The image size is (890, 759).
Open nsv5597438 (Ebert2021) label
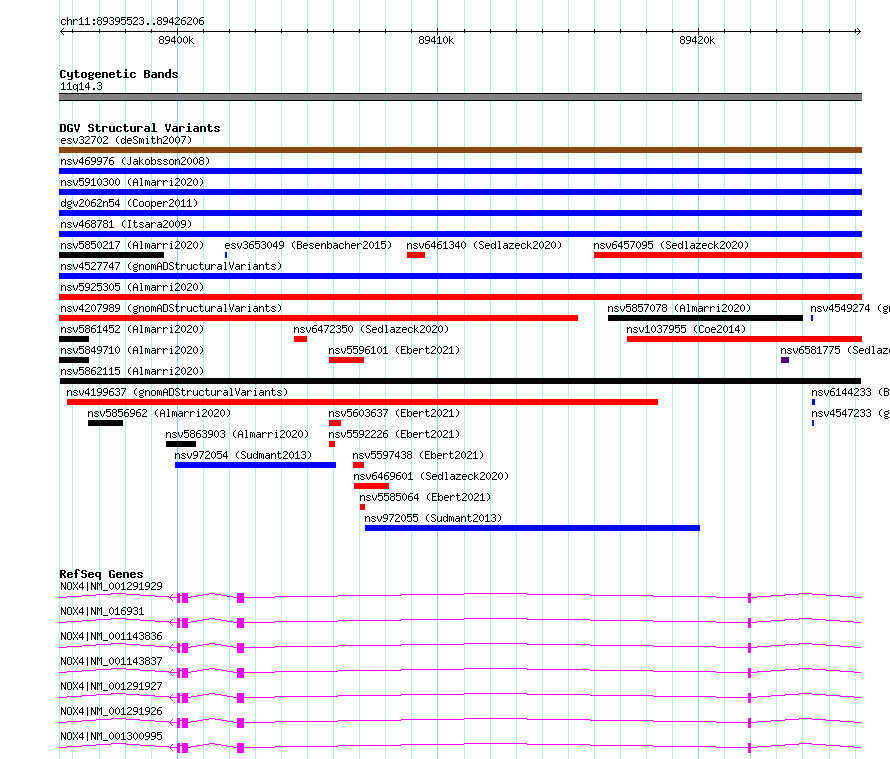[x=418, y=455]
